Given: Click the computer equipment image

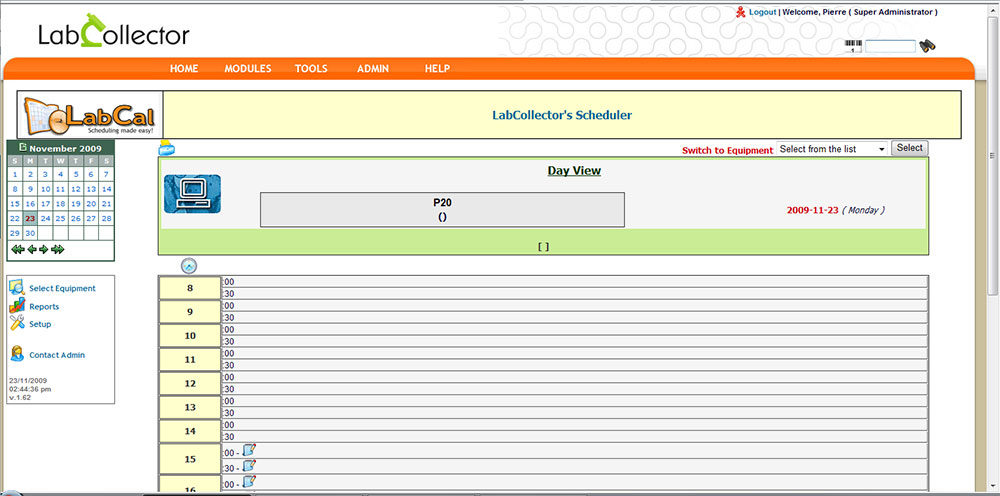Looking at the screenshot, I should click(x=193, y=194).
